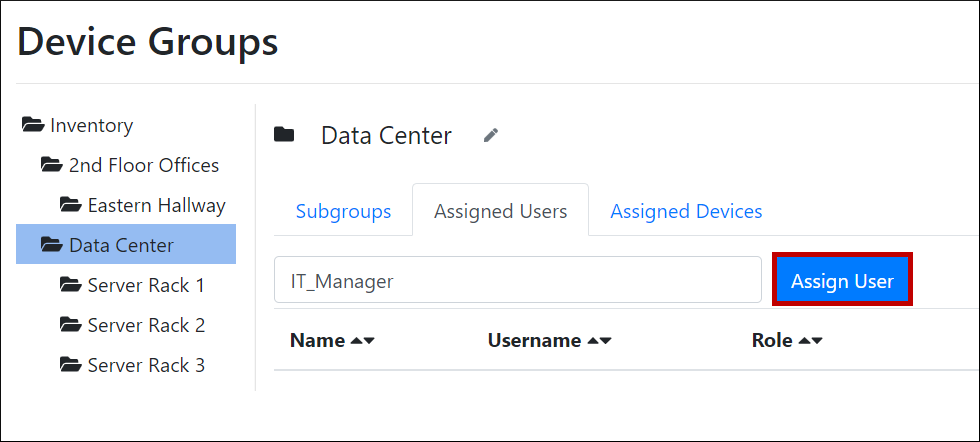The height and width of the screenshot is (442, 980).
Task: Focus the IT_Manager user input field
Action: pos(518,281)
